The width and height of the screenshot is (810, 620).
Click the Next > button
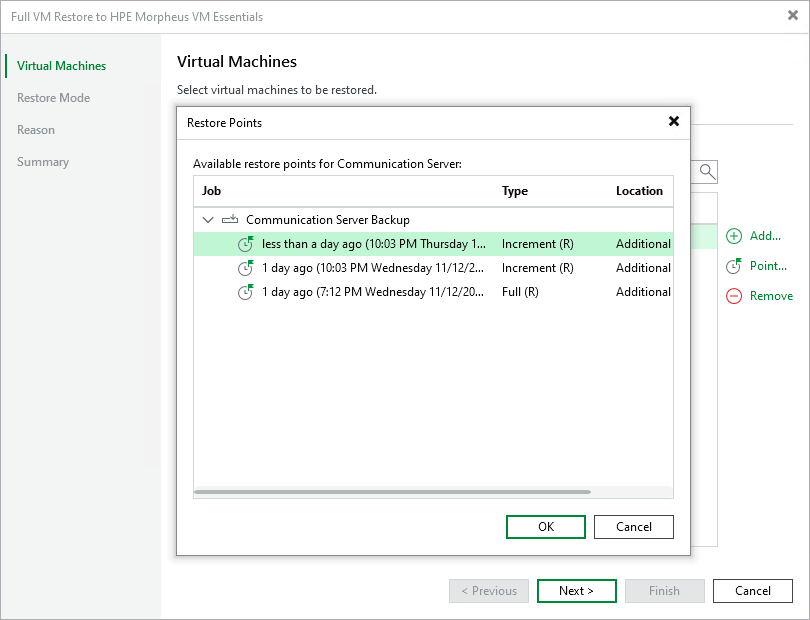tap(577, 591)
